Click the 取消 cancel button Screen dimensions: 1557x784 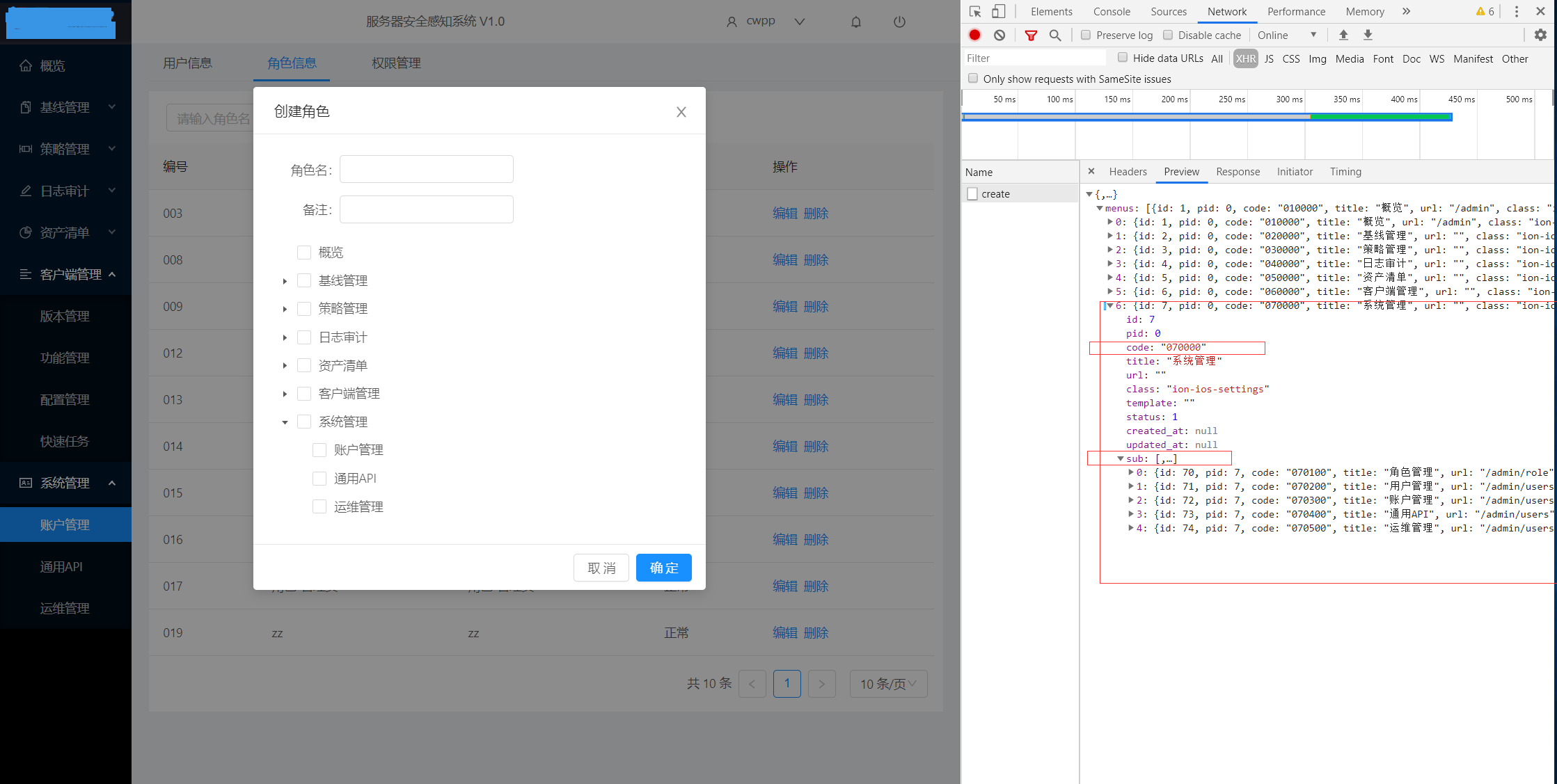(601, 568)
